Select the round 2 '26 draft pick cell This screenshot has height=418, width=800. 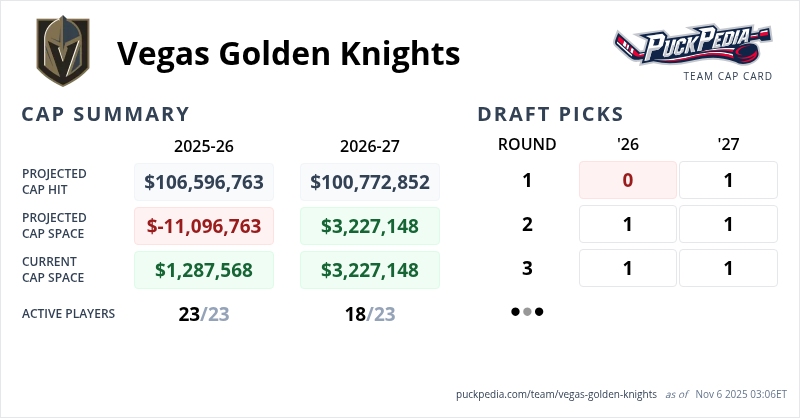pyautogui.click(x=628, y=224)
